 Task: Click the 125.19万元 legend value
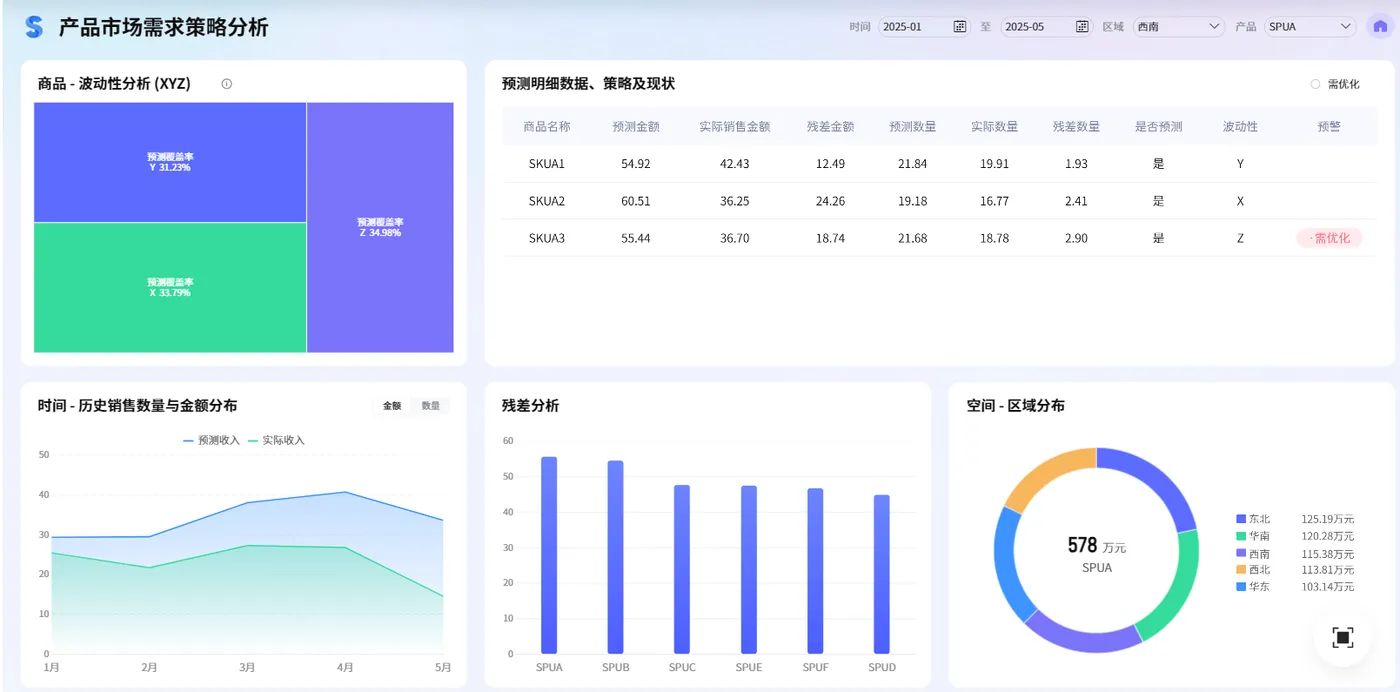[1328, 519]
